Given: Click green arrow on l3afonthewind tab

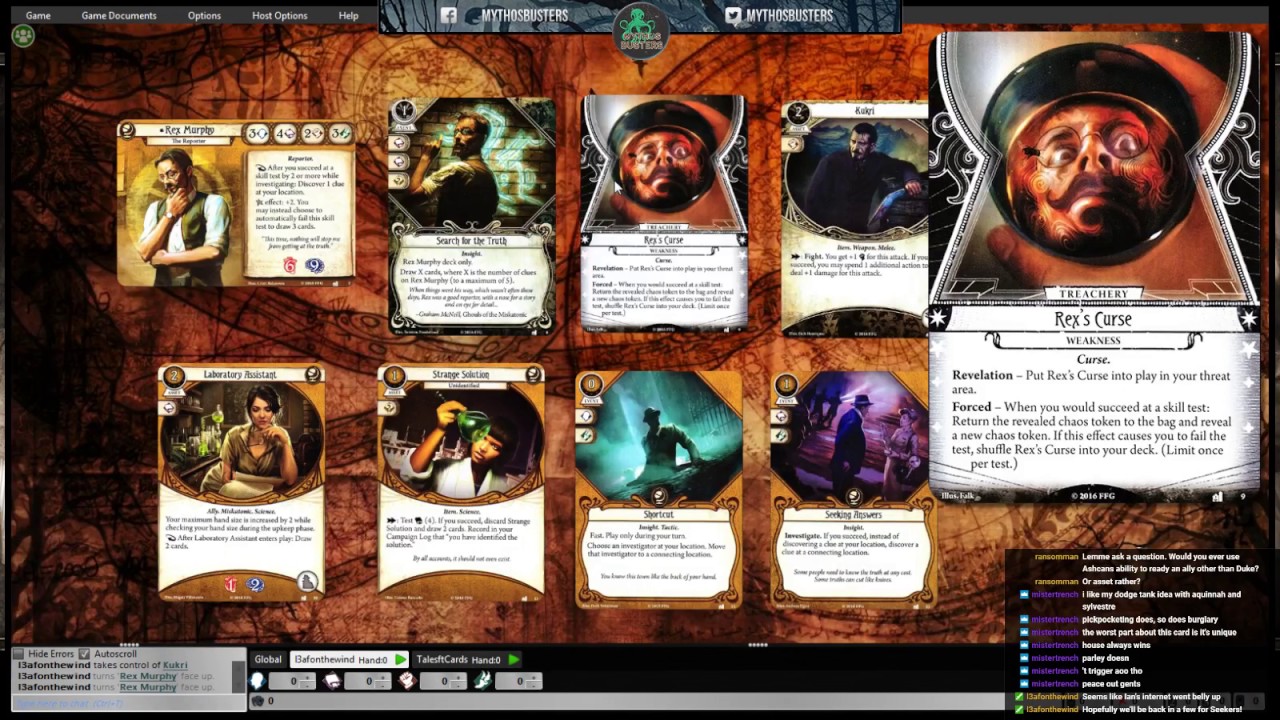Looking at the screenshot, I should point(400,660).
